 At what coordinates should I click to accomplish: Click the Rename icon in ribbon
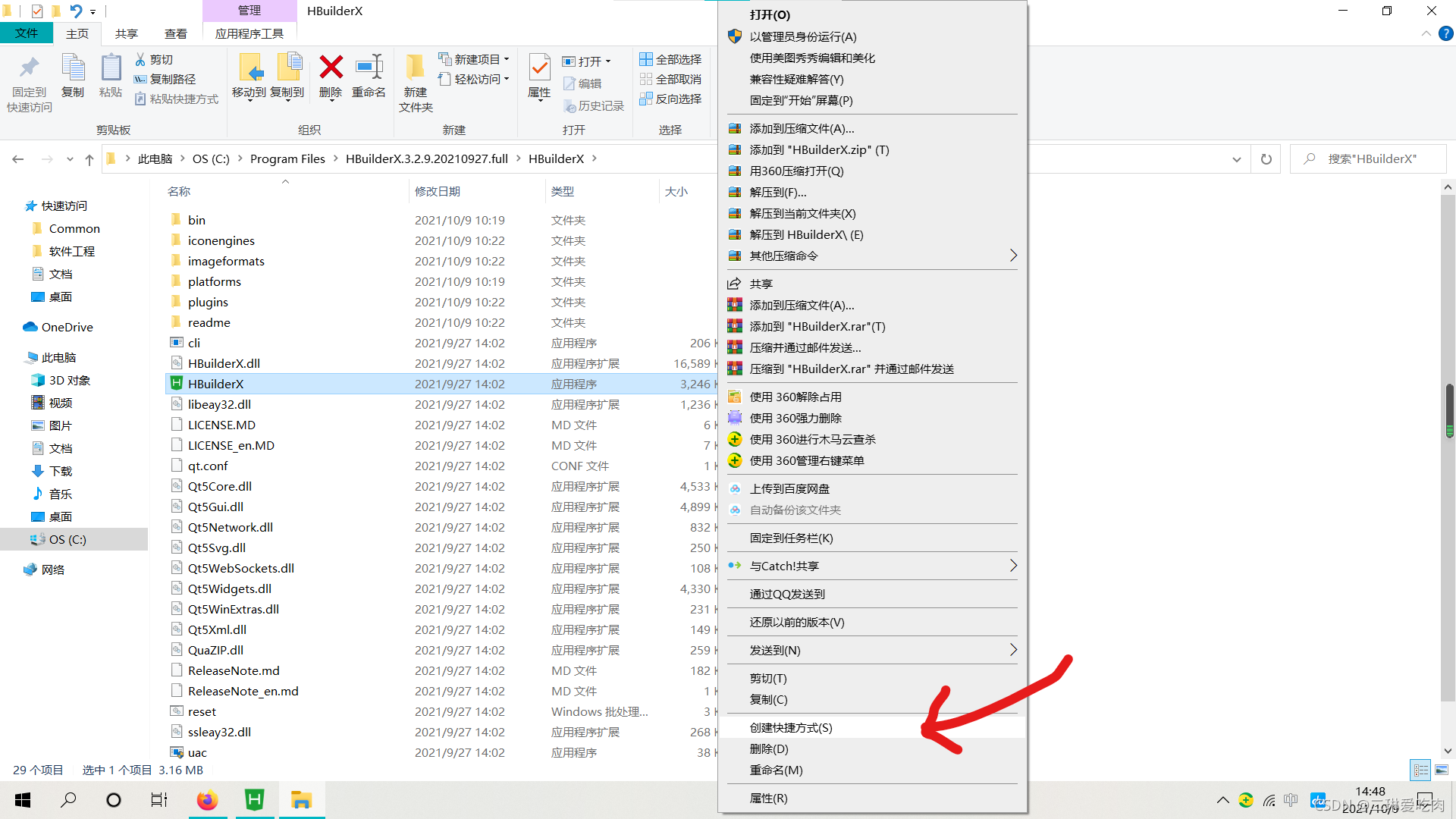369,68
